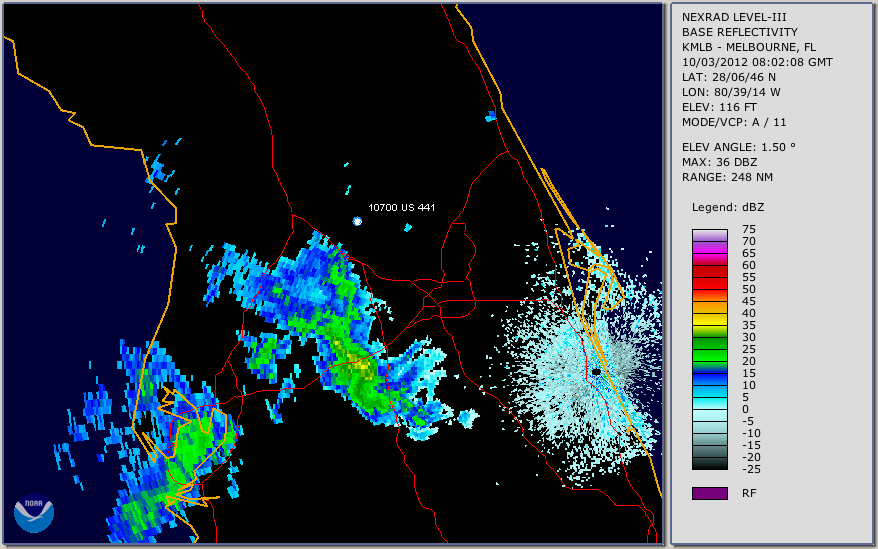
Task: Select the LAT: 28/06/46 N line
Action: pyautogui.click(x=728, y=77)
